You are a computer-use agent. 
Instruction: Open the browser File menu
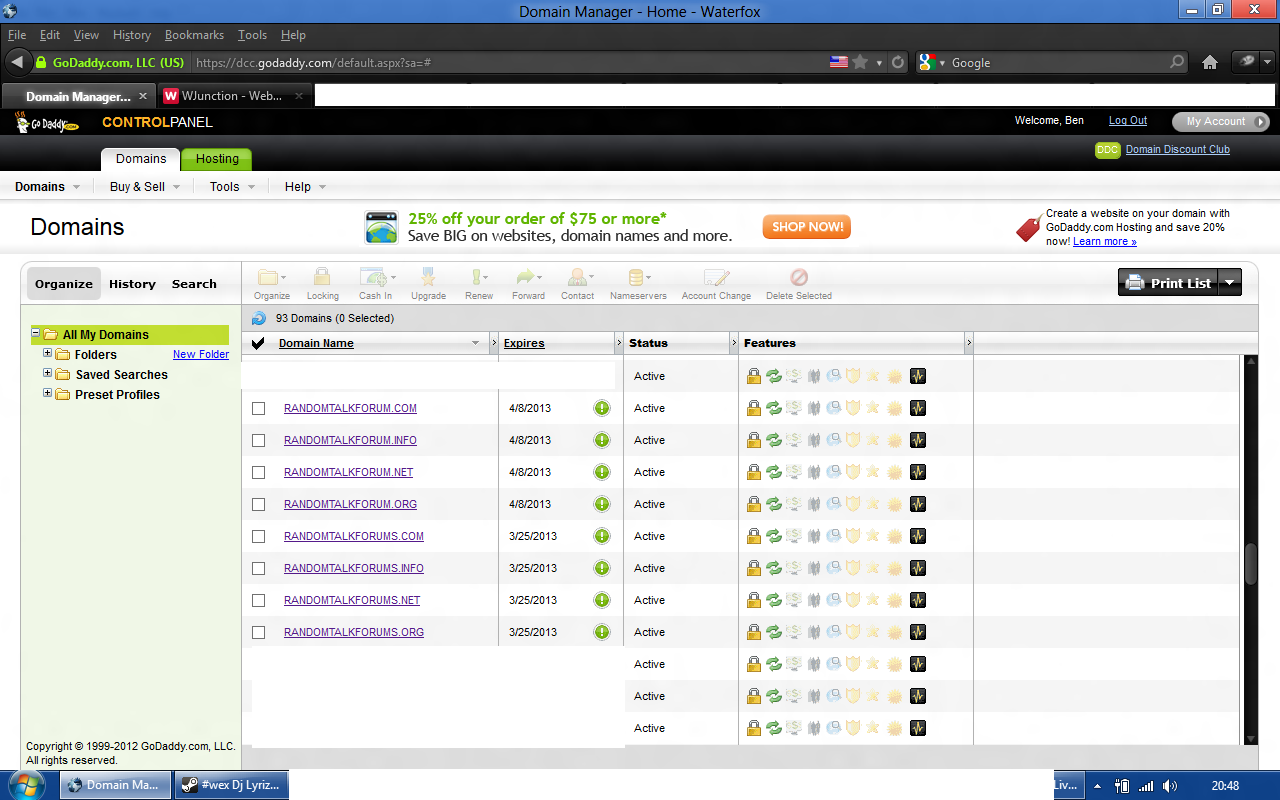click(17, 35)
